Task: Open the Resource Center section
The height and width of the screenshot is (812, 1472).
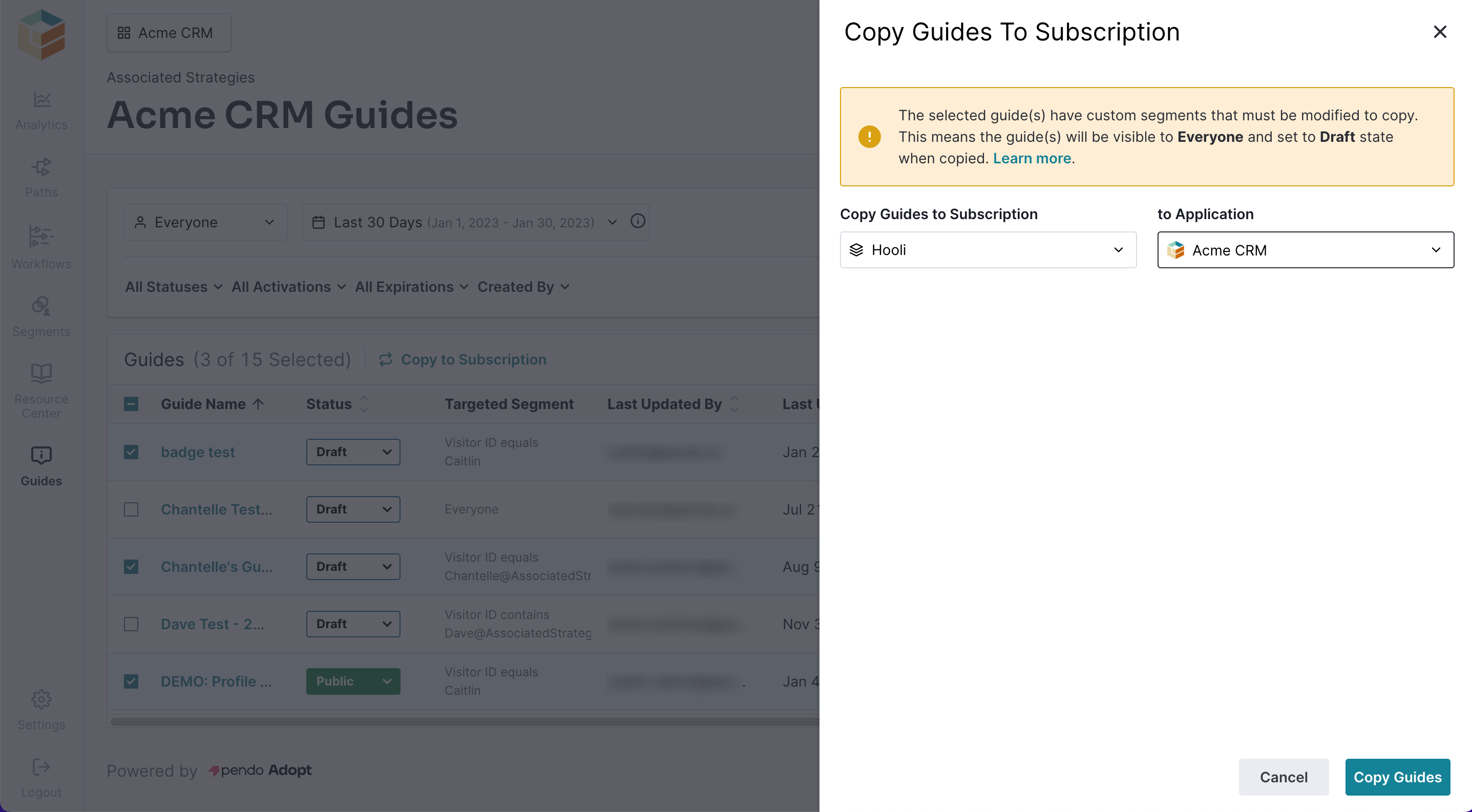Action: pyautogui.click(x=41, y=391)
